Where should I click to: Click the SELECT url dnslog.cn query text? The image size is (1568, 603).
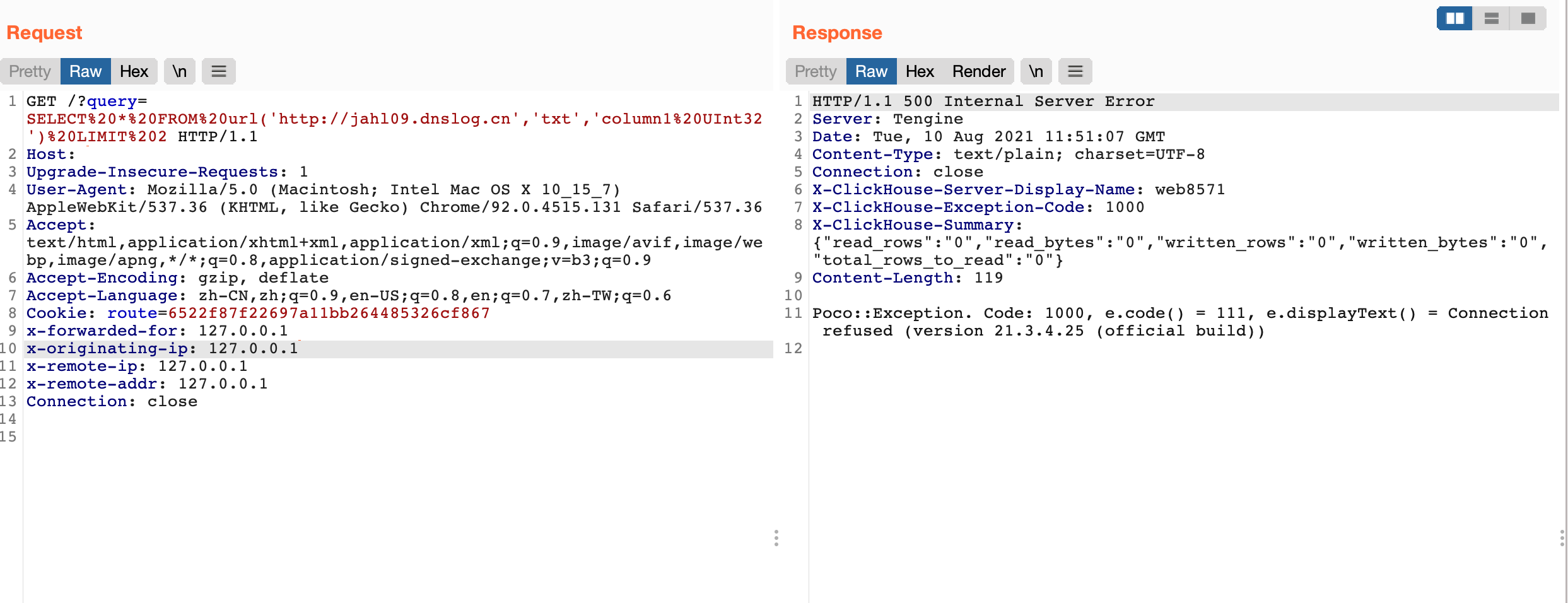pos(394,128)
